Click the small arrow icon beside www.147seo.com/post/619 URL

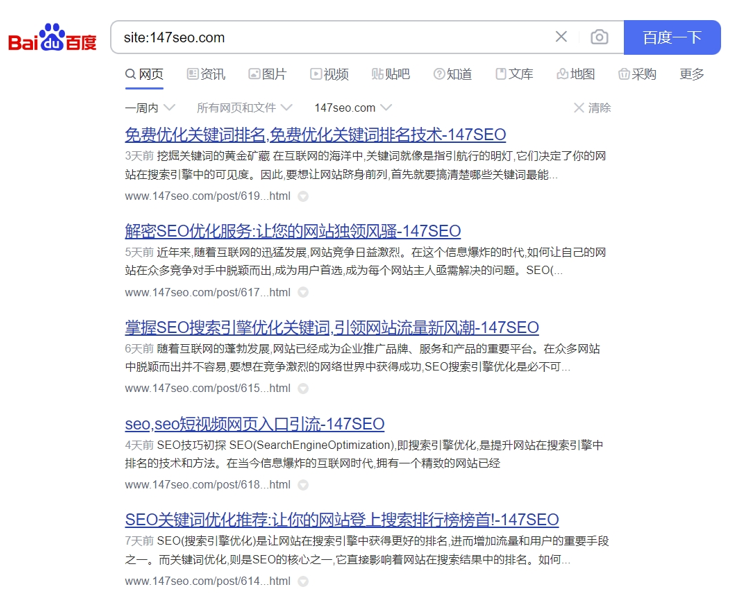303,197
